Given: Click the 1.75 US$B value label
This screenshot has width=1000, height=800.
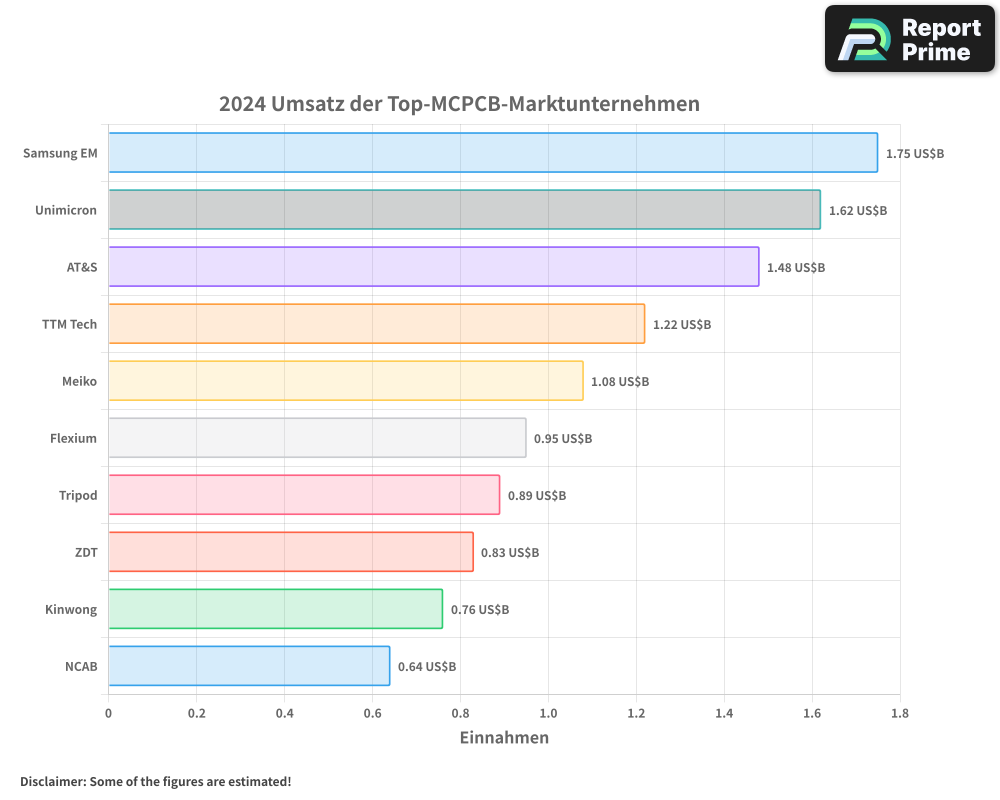Looking at the screenshot, I should click(x=914, y=153).
